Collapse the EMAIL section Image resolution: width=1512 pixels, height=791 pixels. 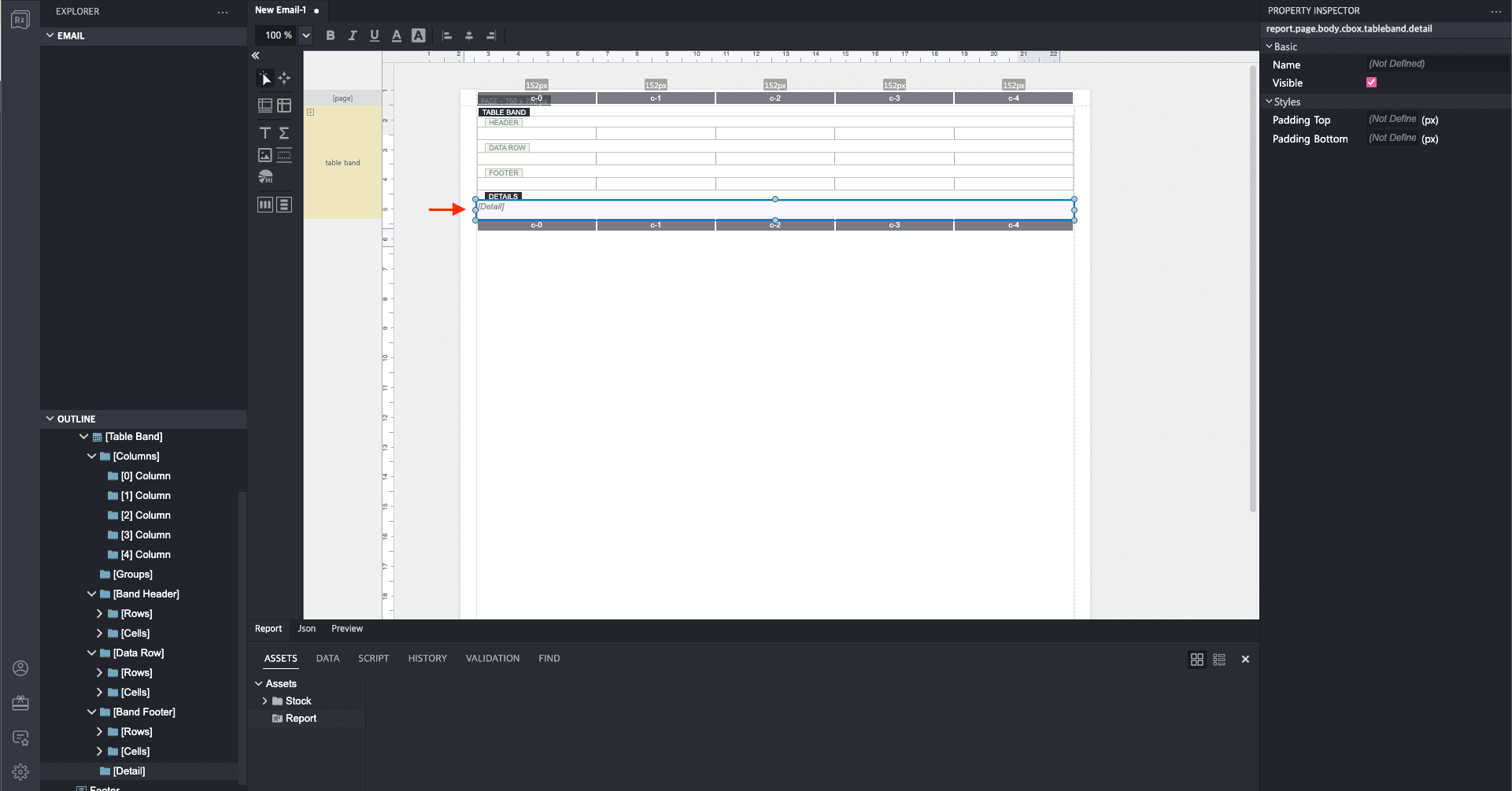coord(50,35)
